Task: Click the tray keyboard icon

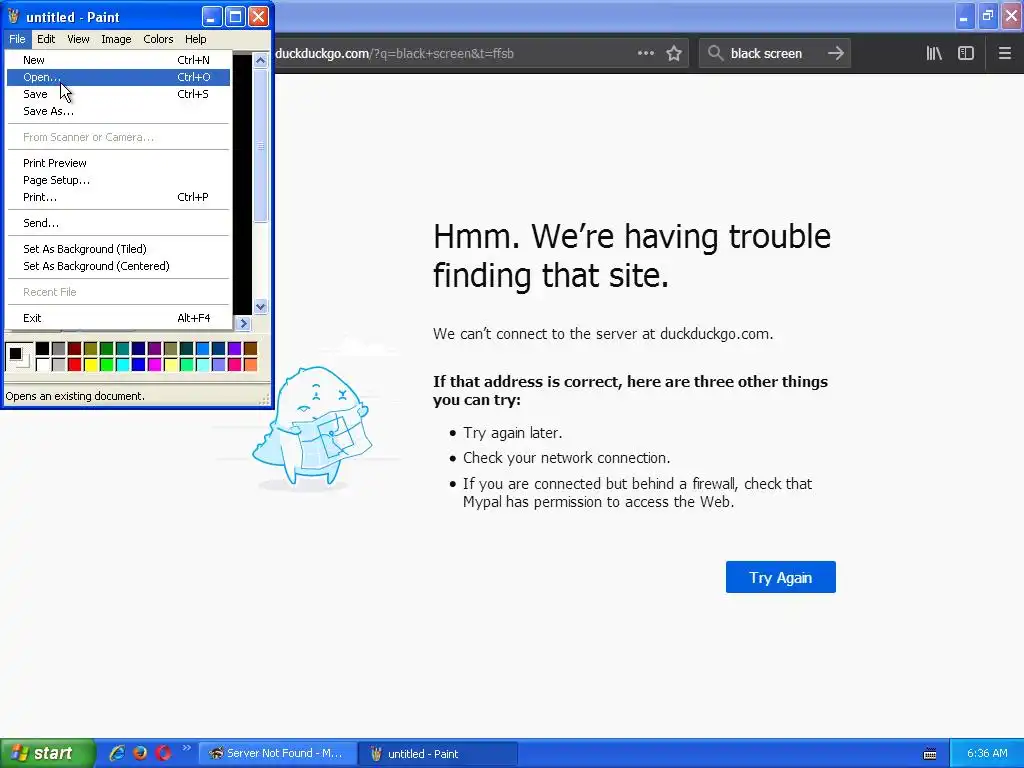Action: coord(930,754)
